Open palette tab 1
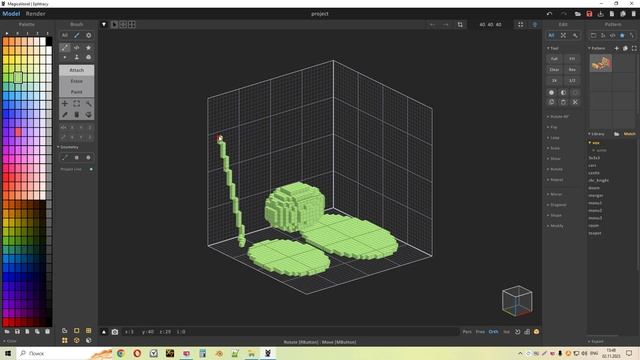The image size is (640, 360). coord(27,33)
